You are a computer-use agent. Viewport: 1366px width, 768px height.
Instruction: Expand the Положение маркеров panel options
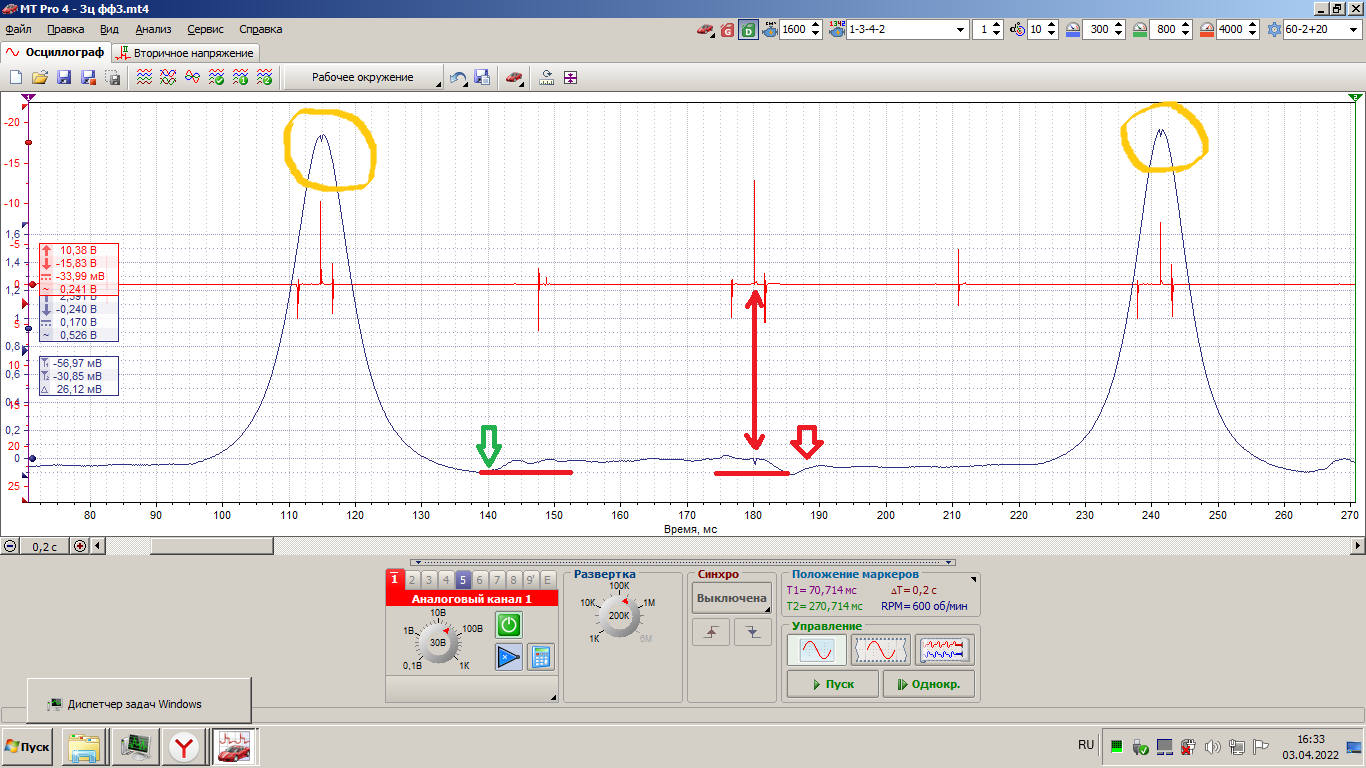(973, 579)
